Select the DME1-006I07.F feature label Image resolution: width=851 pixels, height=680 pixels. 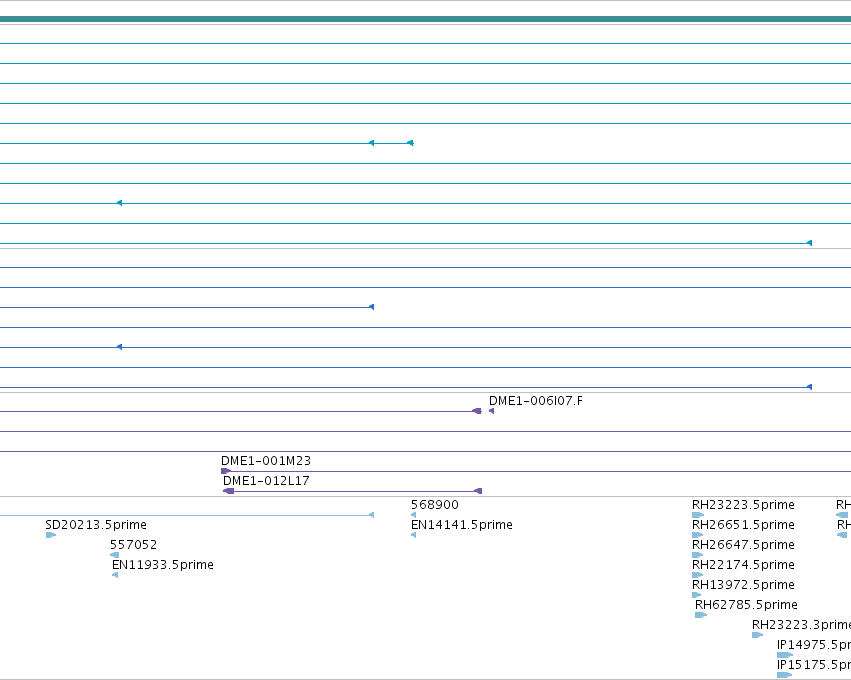(x=535, y=401)
